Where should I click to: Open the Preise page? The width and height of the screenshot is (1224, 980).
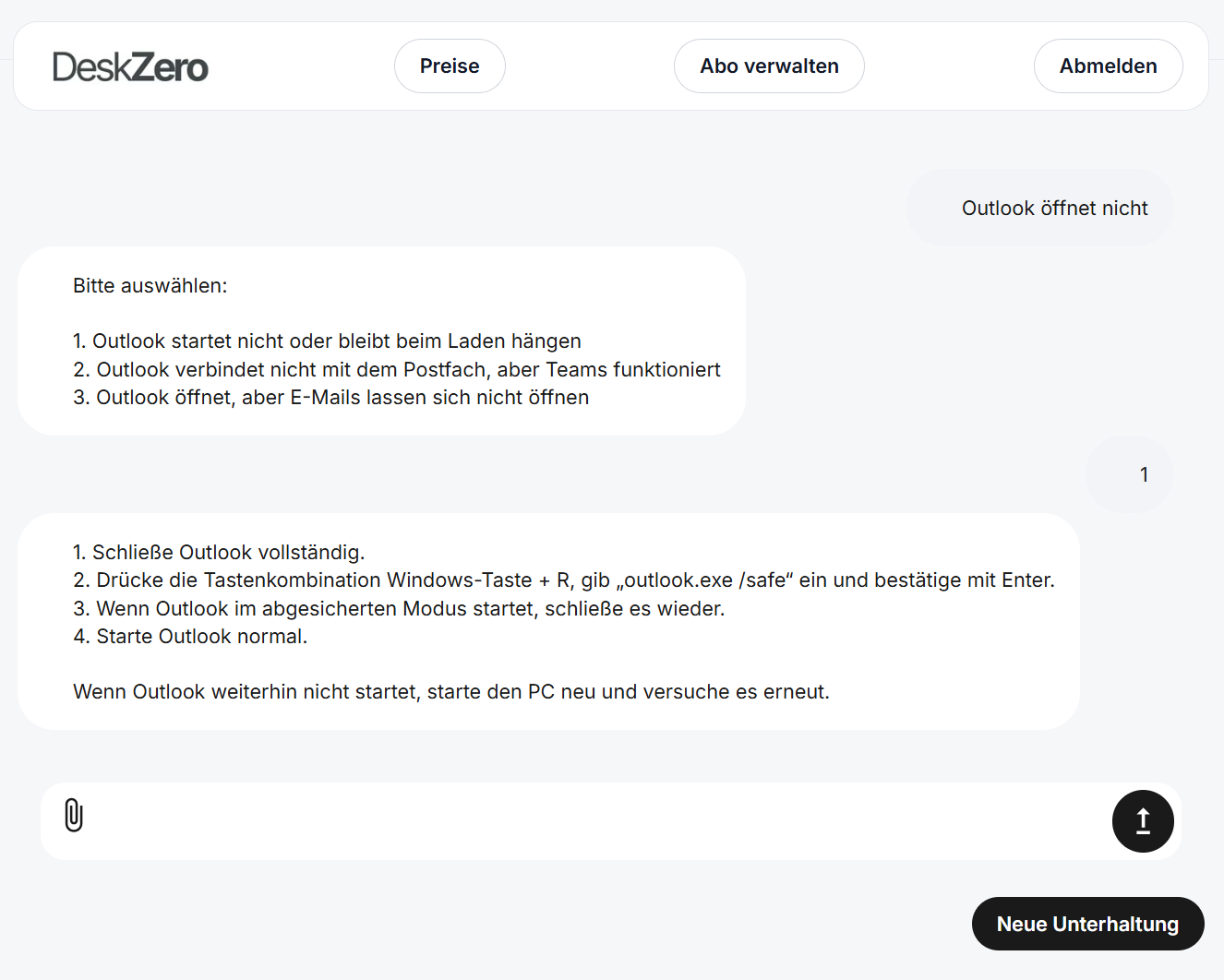(450, 66)
